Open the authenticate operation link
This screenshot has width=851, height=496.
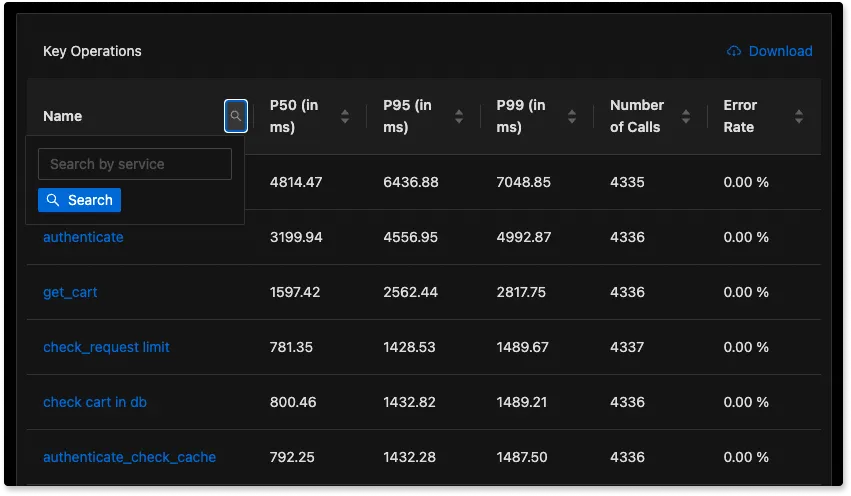83,237
